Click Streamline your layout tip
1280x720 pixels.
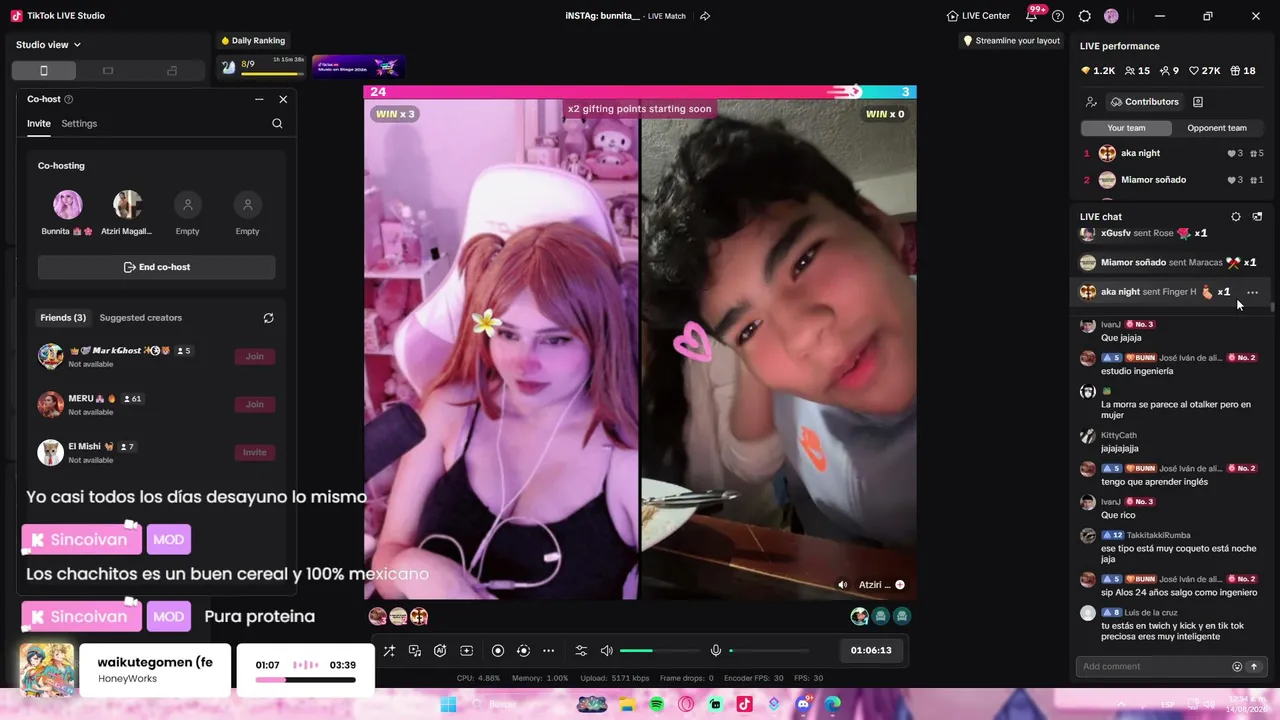[x=1011, y=41]
